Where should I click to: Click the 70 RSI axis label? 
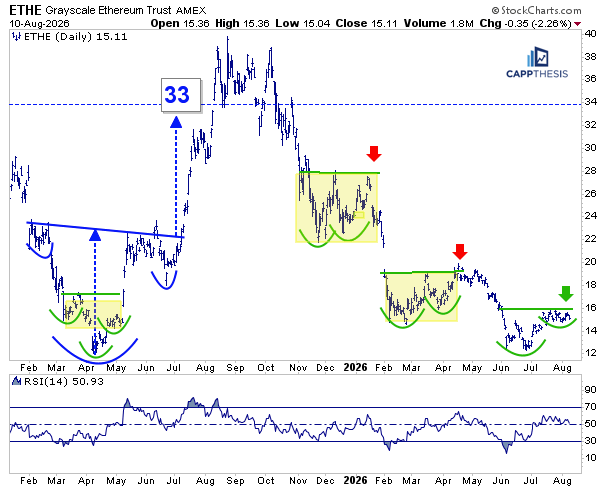click(x=590, y=406)
